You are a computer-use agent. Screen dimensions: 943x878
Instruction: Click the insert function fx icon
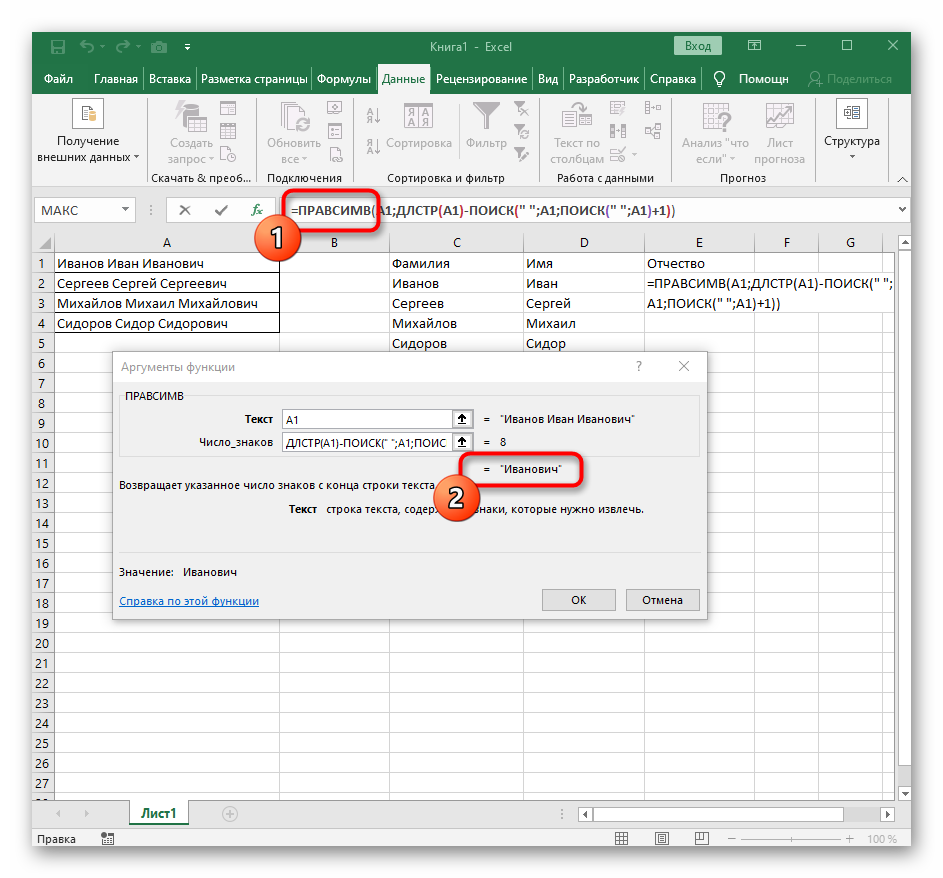(257, 211)
